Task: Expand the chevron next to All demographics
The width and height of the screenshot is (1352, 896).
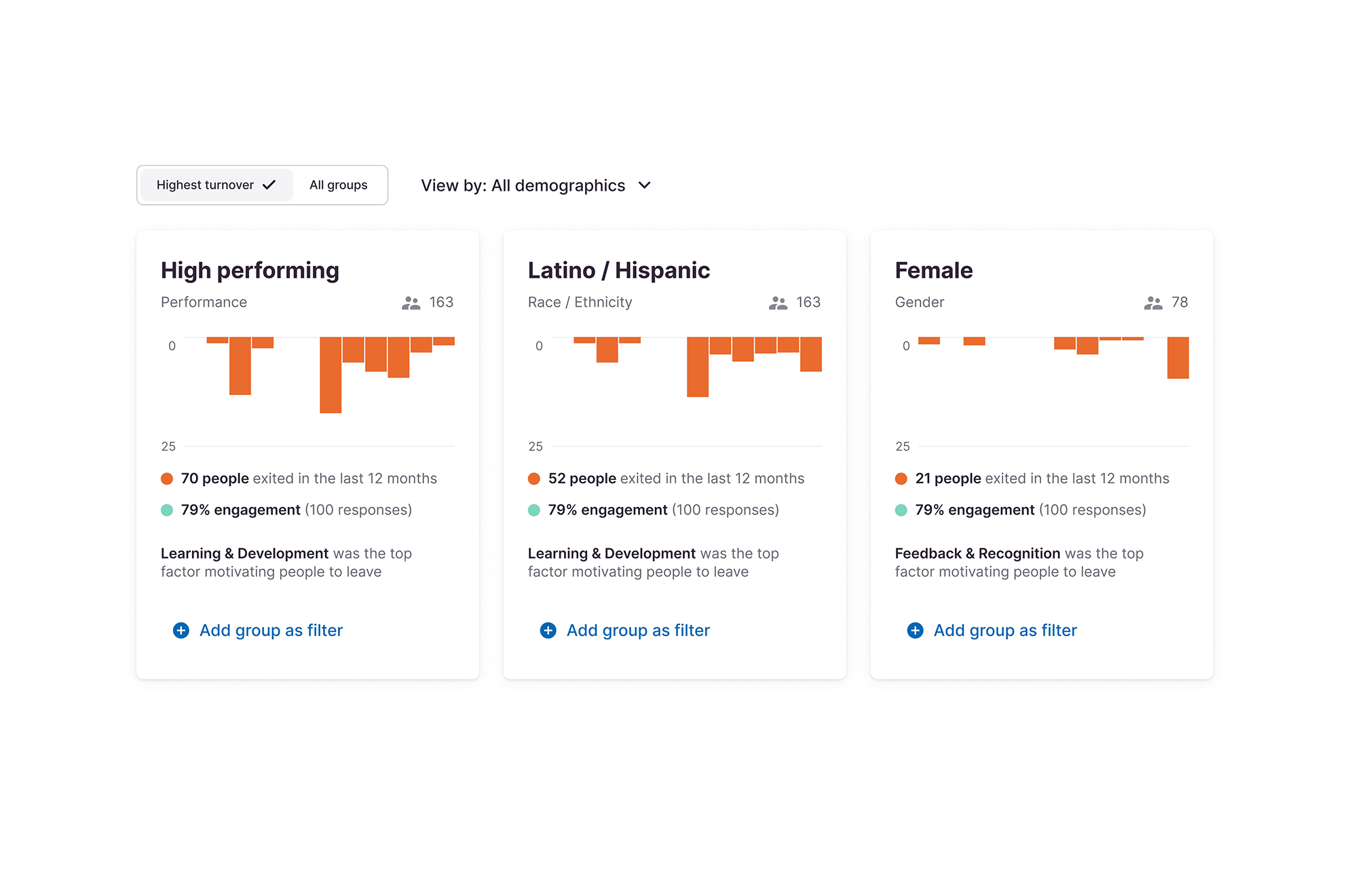Action: click(x=645, y=185)
